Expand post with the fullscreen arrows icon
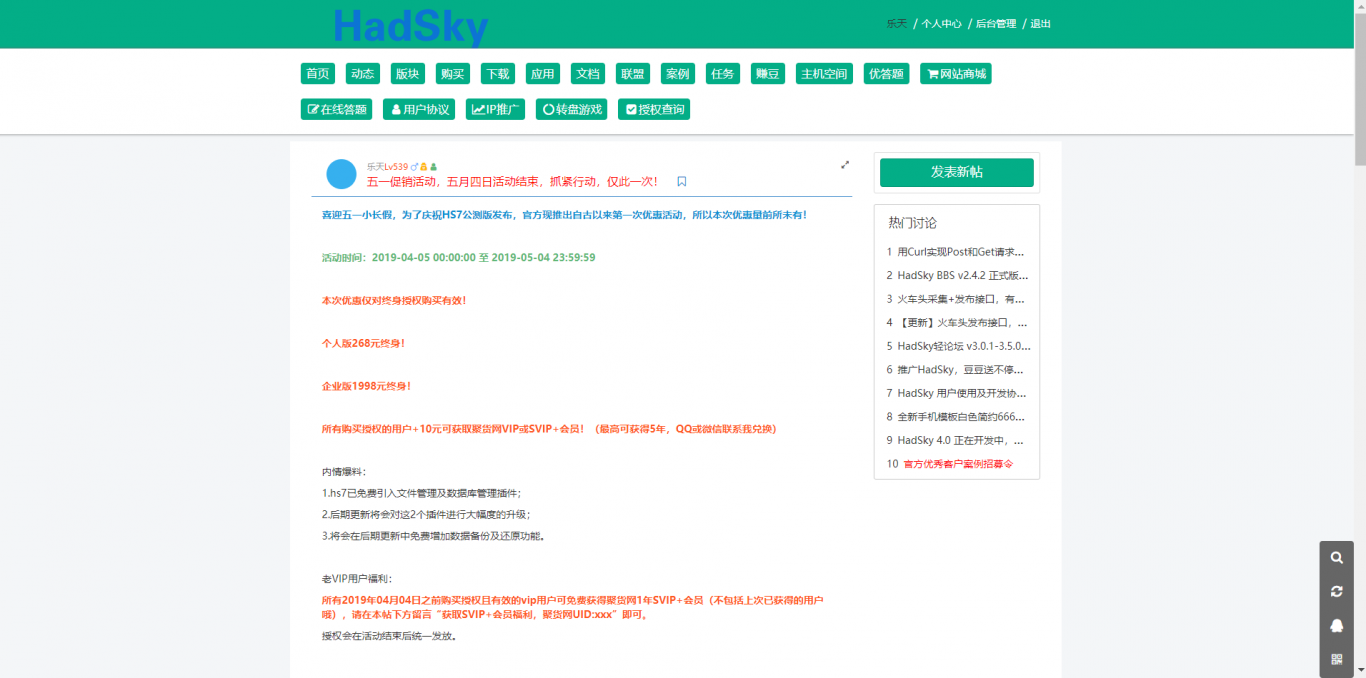 [x=845, y=165]
